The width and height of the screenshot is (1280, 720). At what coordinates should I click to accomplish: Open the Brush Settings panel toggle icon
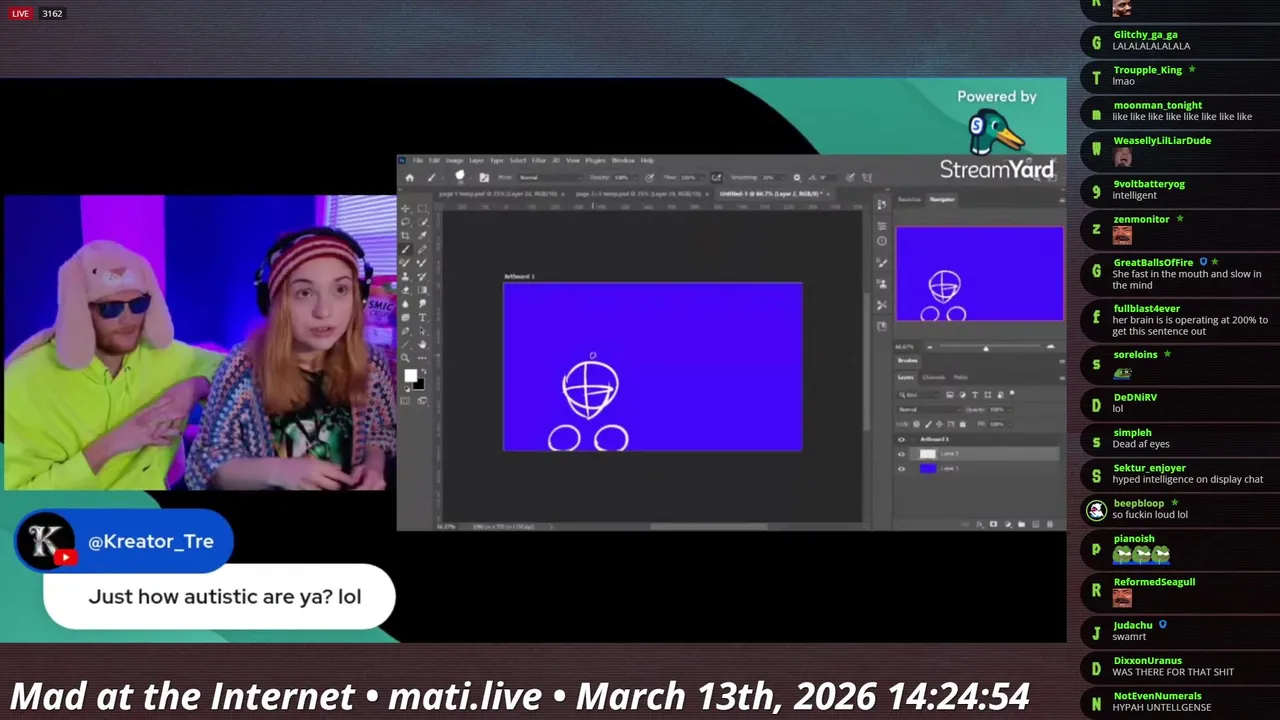tap(484, 177)
